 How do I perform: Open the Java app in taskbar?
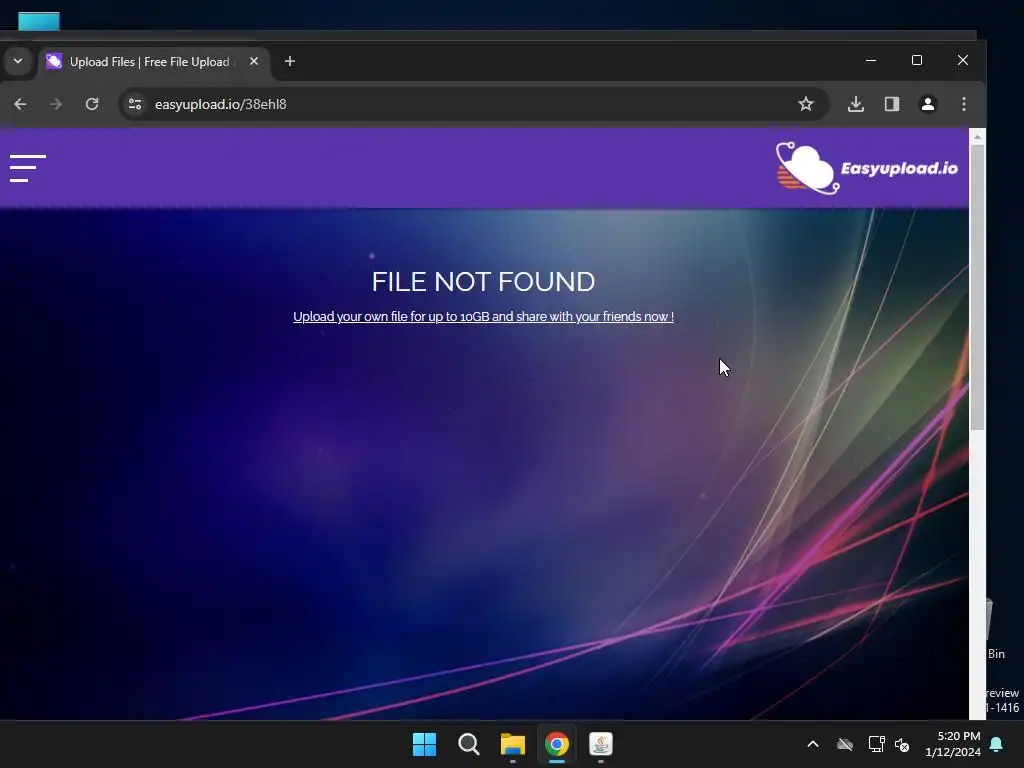[x=601, y=744]
